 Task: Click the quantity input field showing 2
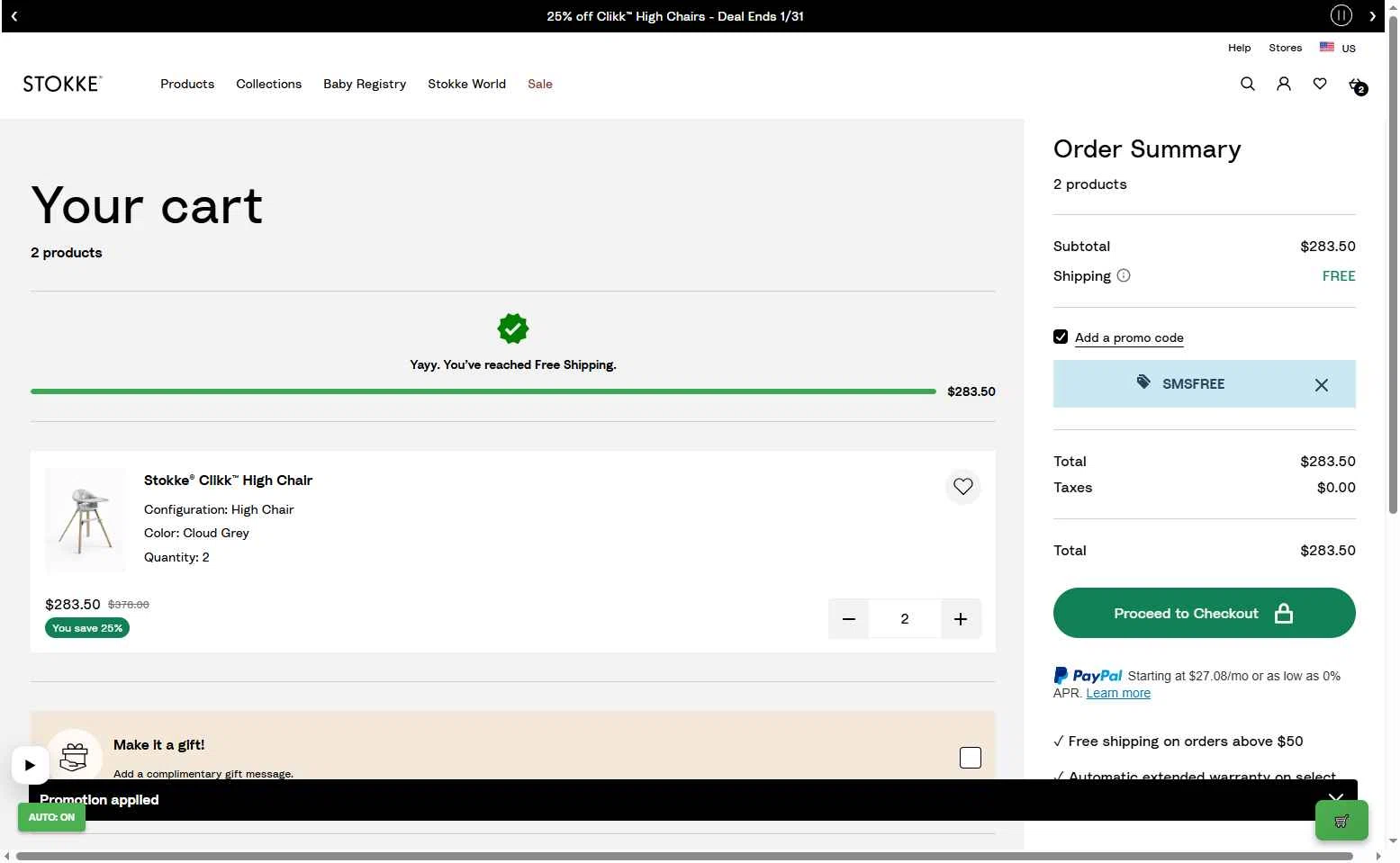point(904,619)
